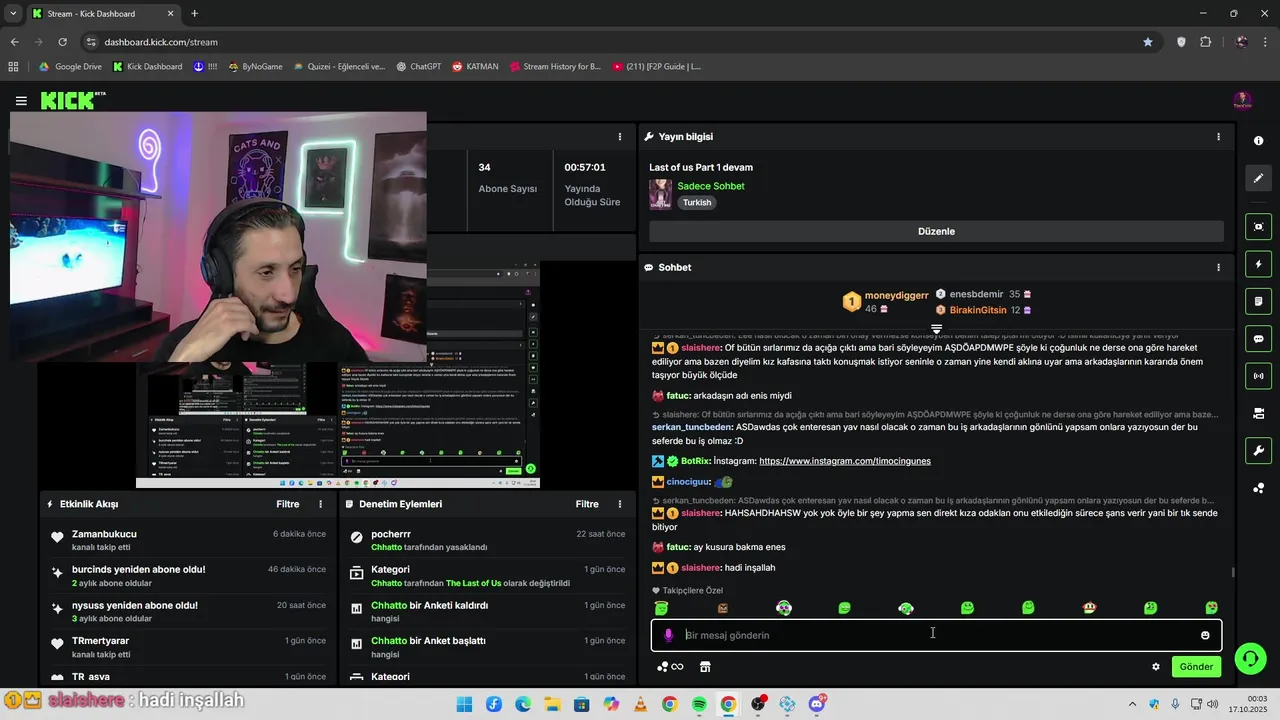Click the points infinity icon below chat
The height and width of the screenshot is (720, 1280).
(670, 667)
